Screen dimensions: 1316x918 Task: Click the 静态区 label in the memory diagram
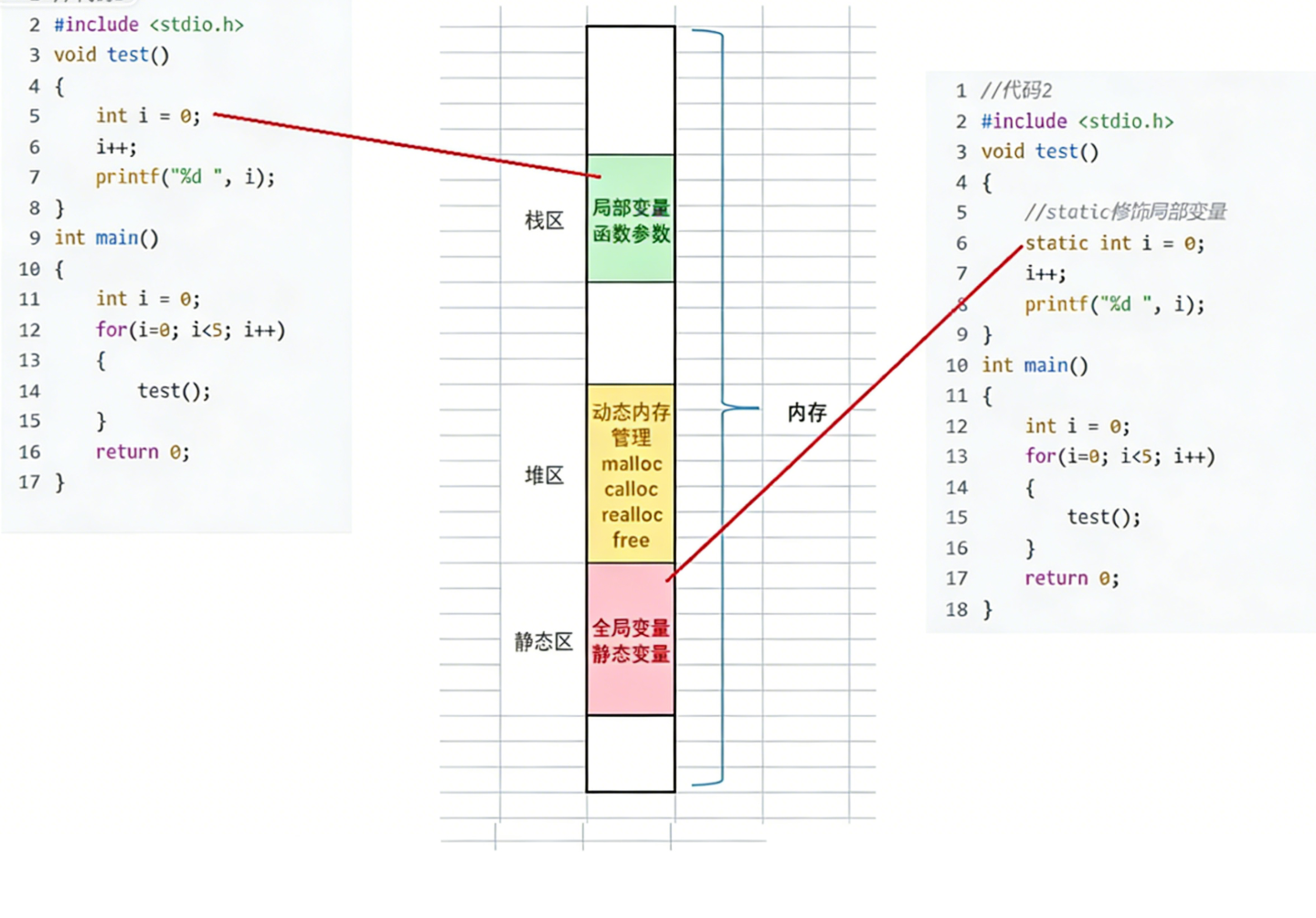[x=543, y=641]
